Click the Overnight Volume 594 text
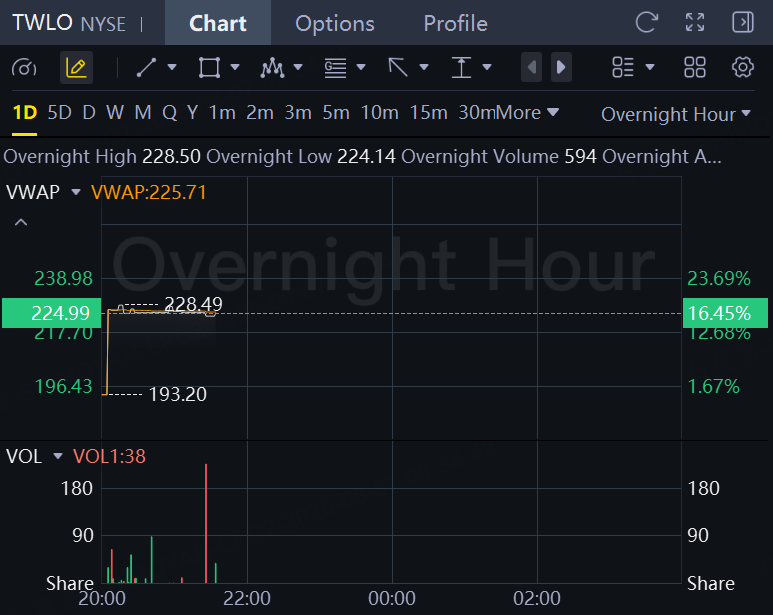 point(499,157)
